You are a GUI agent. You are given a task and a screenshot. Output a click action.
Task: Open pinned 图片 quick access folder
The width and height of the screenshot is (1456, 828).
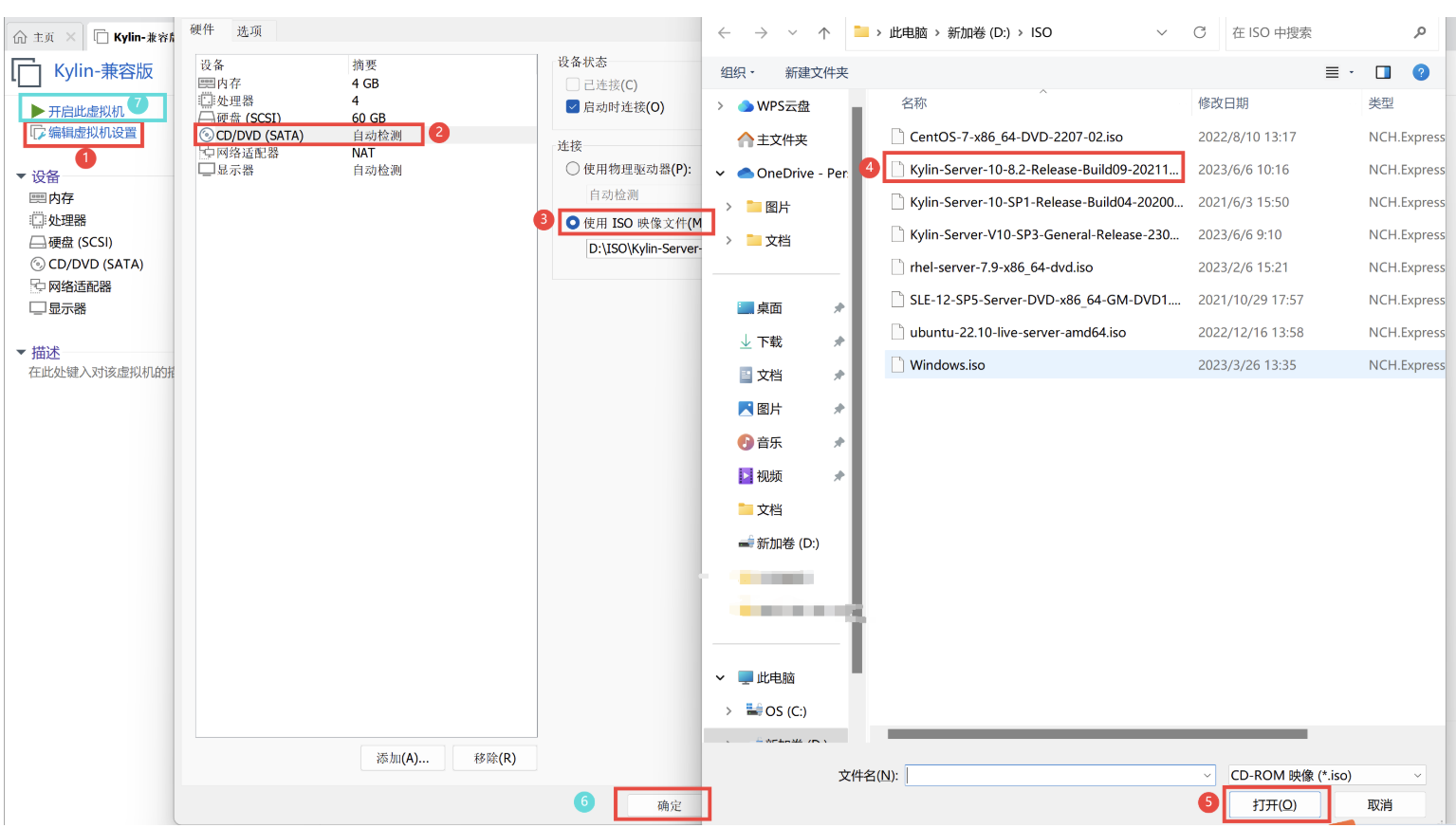coord(760,409)
